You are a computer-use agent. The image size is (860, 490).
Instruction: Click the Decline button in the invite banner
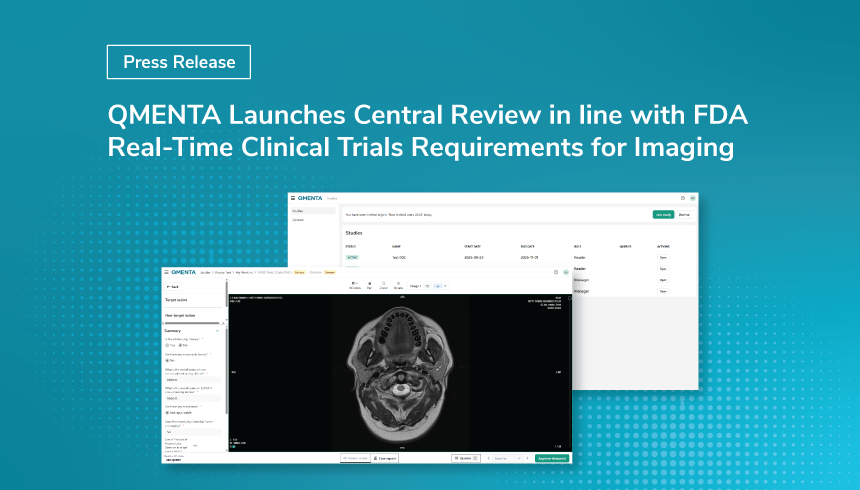tap(684, 215)
